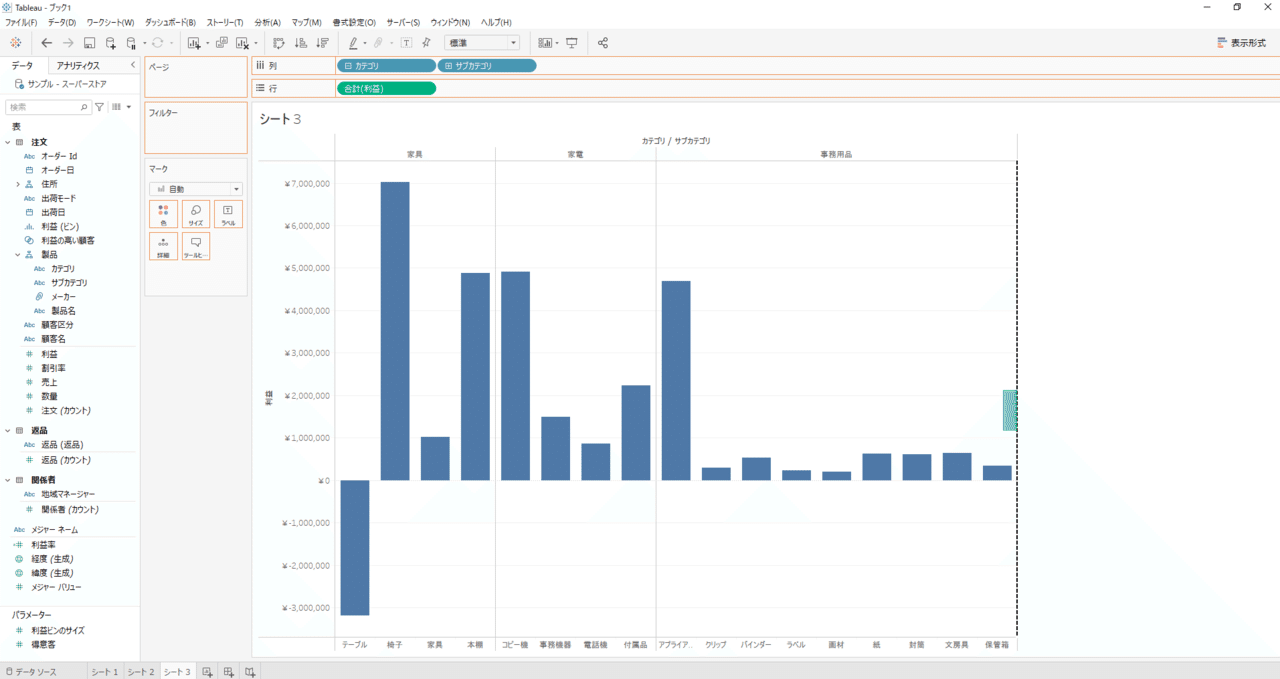Click the 検索 field search box
The width and height of the screenshot is (1280, 679).
[x=48, y=107]
